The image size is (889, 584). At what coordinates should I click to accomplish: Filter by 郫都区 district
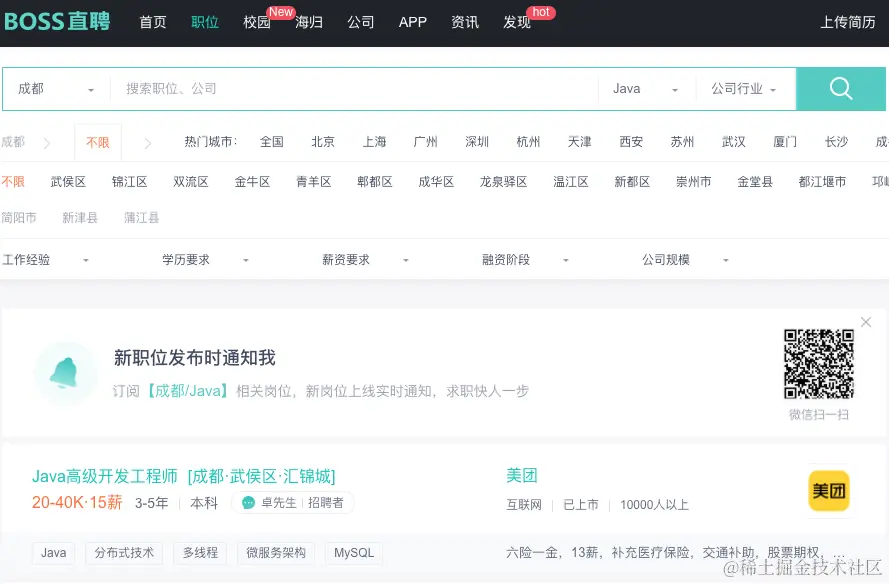(x=375, y=181)
